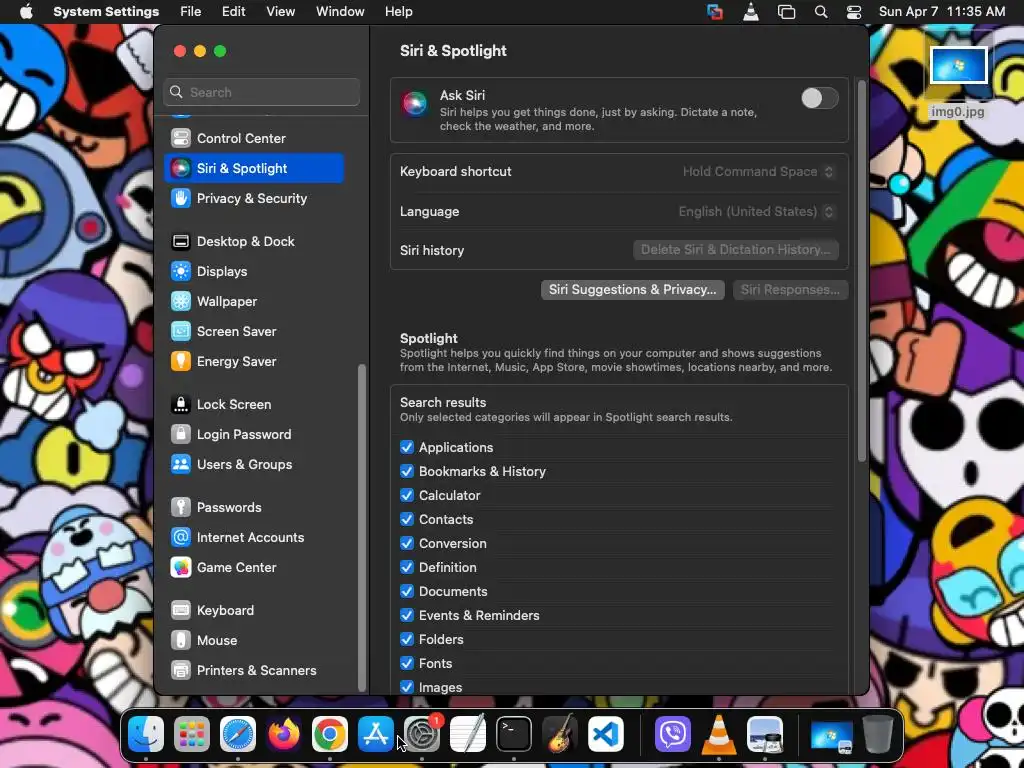This screenshot has width=1024, height=768.
Task: Click the Siri & Spotlight sidebar icon
Action: pyautogui.click(x=181, y=168)
